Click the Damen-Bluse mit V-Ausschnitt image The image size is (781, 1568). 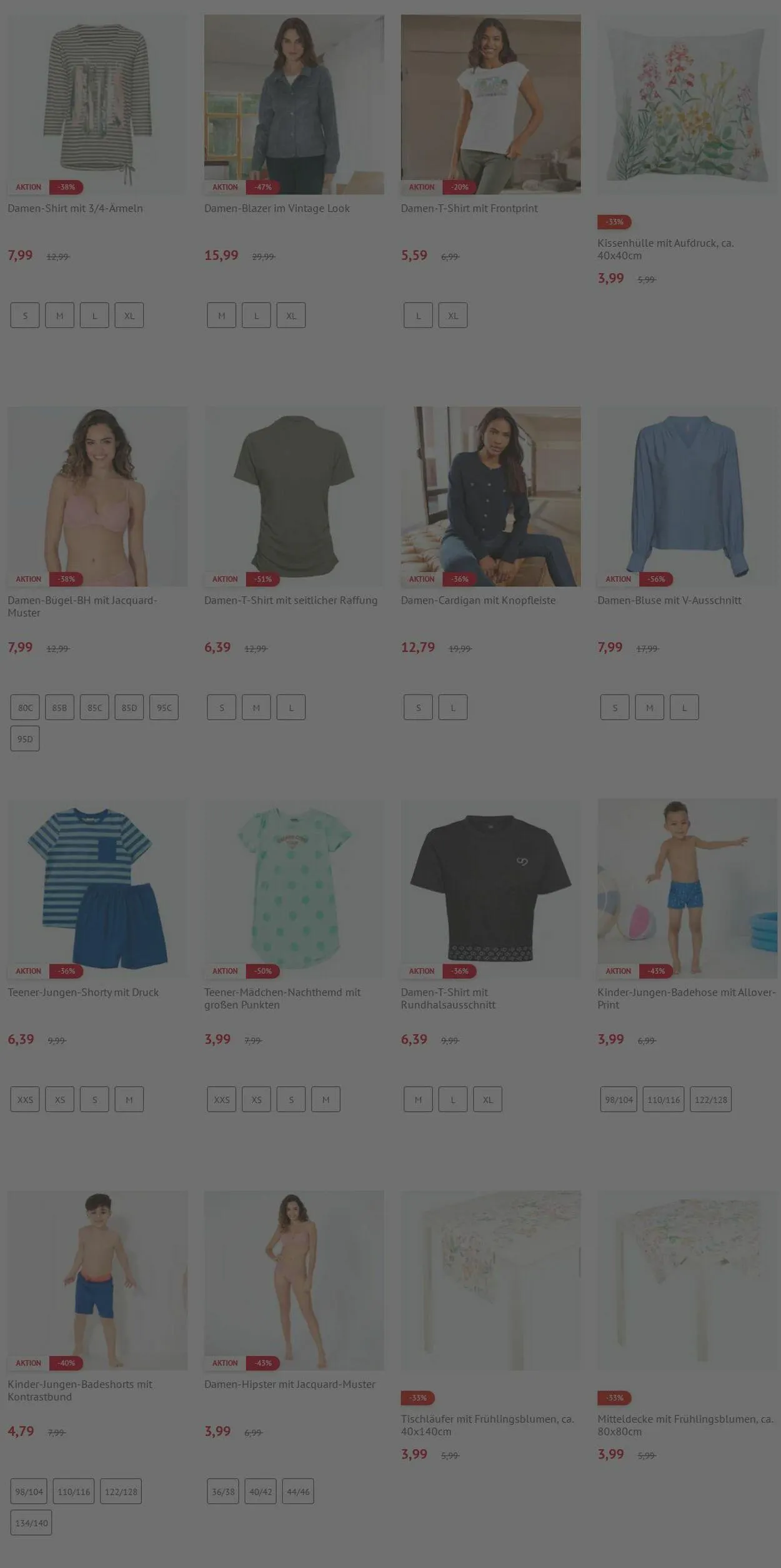tap(687, 497)
